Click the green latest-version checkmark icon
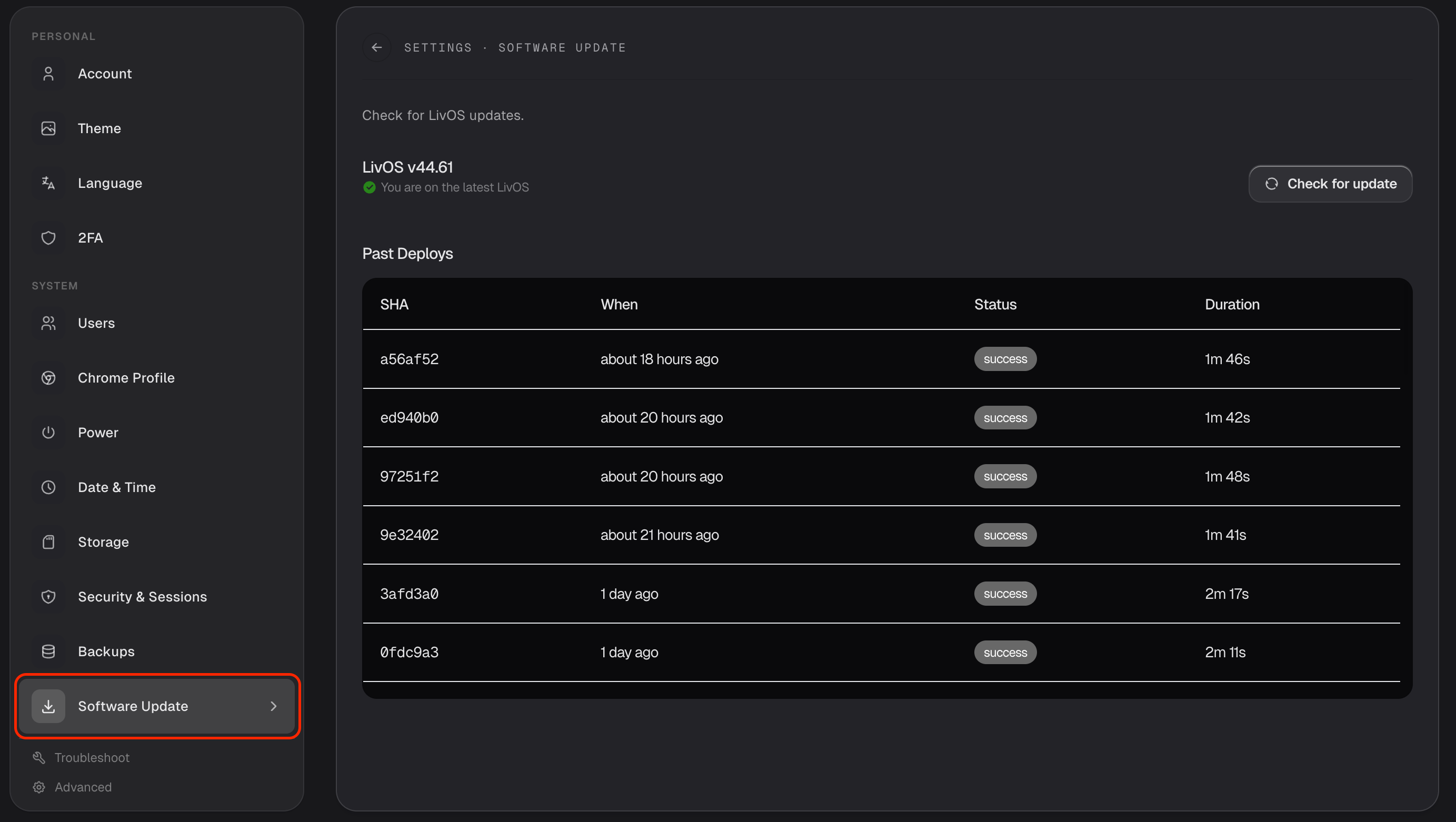Image resolution: width=1456 pixels, height=822 pixels. pos(370,187)
